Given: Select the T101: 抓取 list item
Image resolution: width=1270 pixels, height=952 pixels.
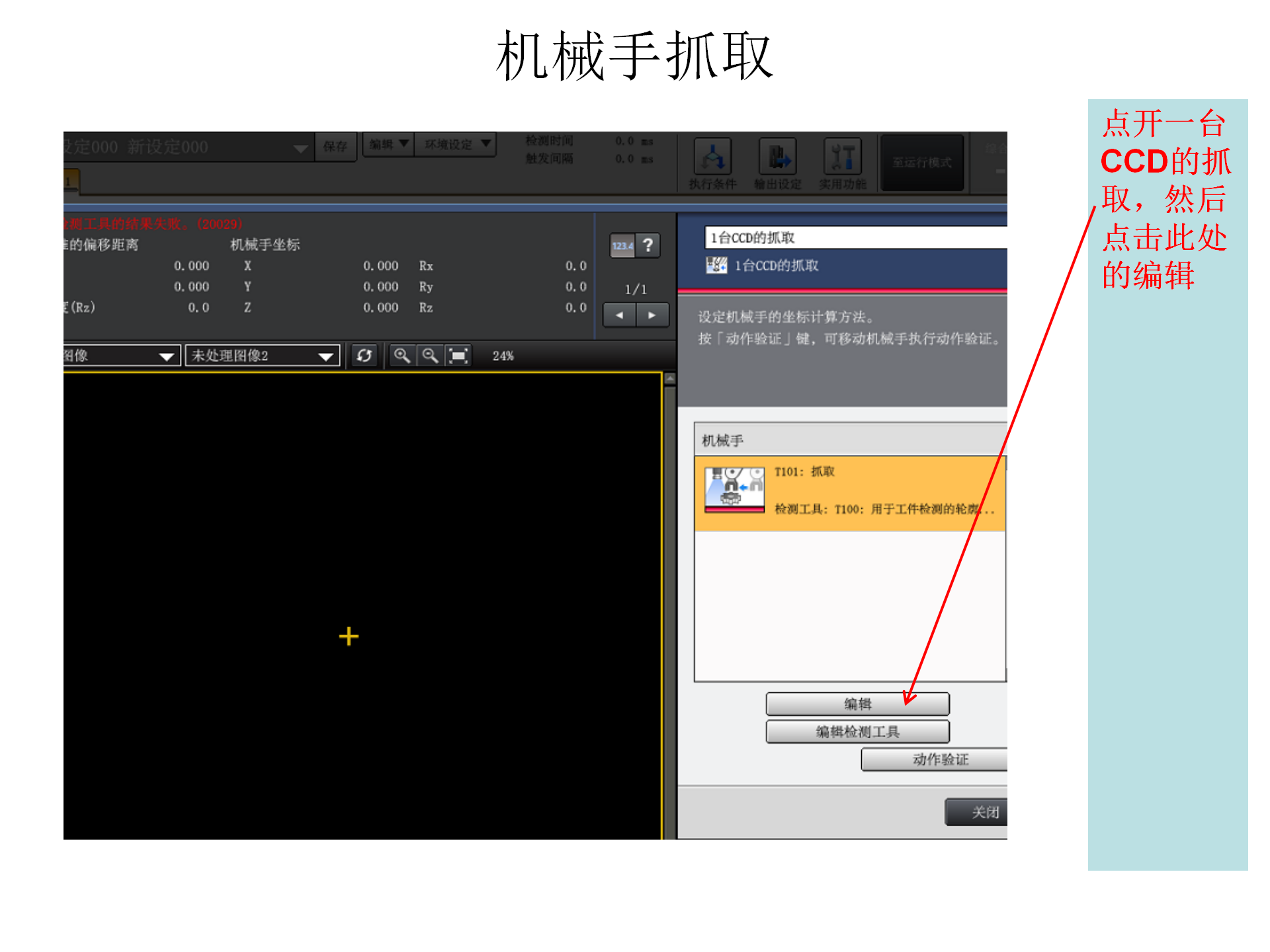Looking at the screenshot, I should tap(850, 493).
